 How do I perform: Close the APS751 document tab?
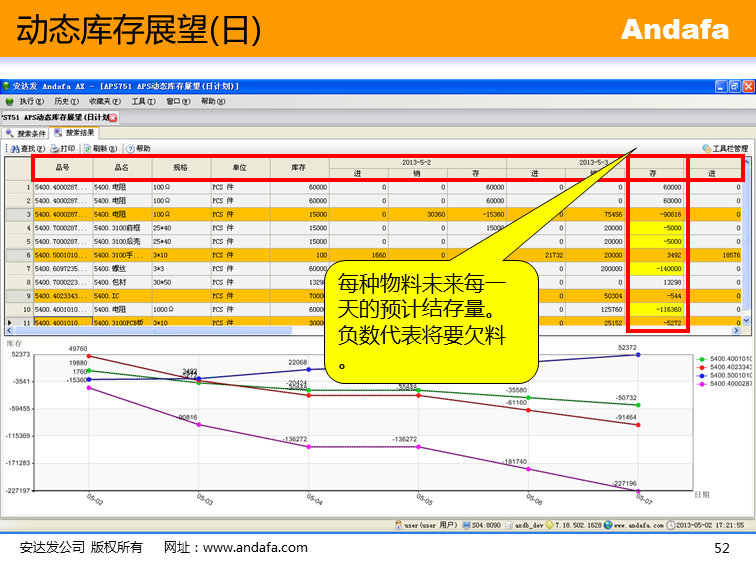113,117
